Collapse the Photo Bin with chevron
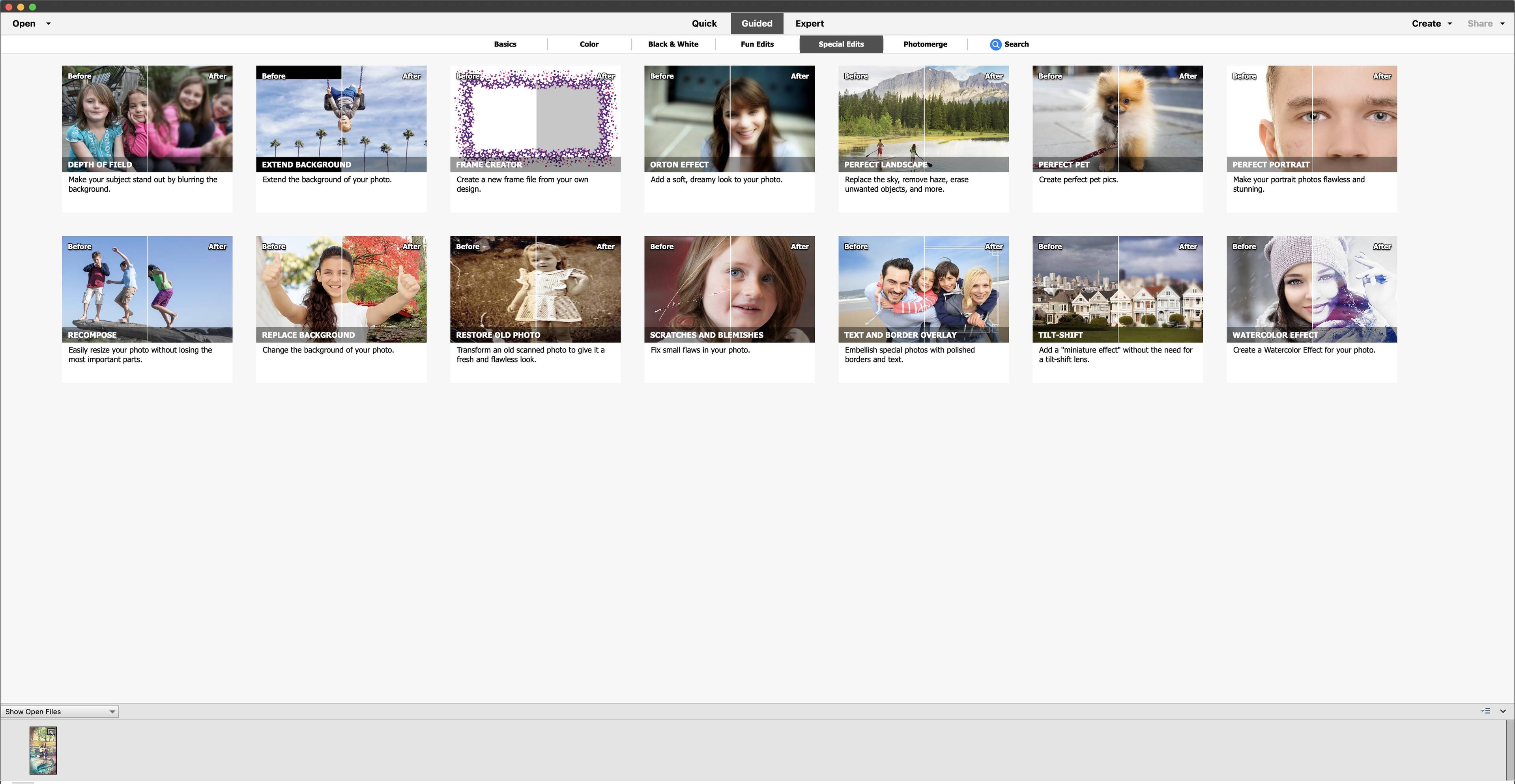1515x784 pixels. pos(1503,711)
